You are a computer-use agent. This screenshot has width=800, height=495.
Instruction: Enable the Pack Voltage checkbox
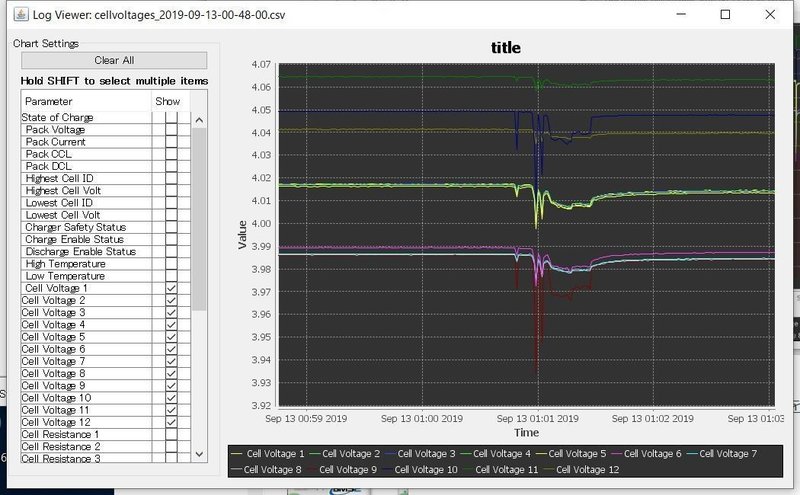tap(171, 130)
